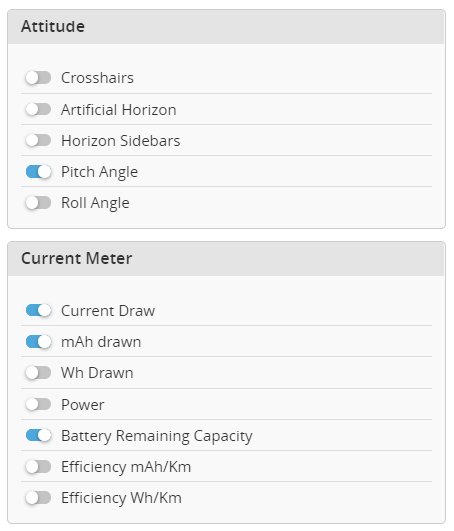Enable Efficiency mAh/Km switch
This screenshot has height=531, width=454.
click(38, 467)
